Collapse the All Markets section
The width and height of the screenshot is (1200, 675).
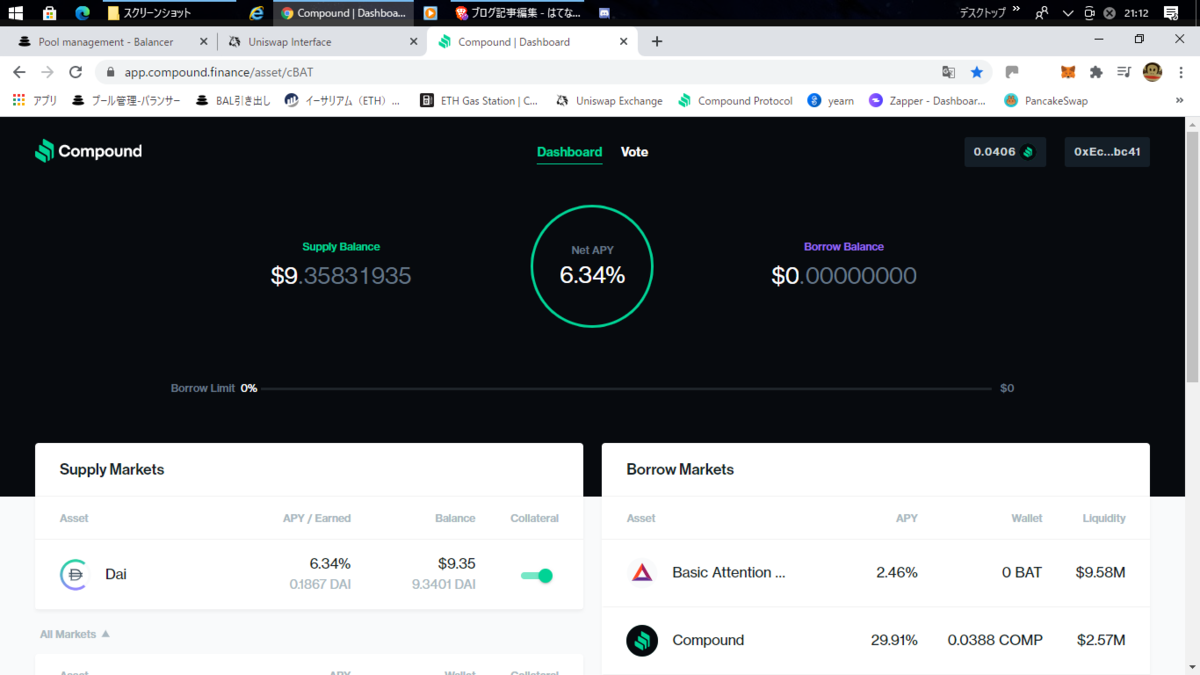pyautogui.click(x=75, y=634)
